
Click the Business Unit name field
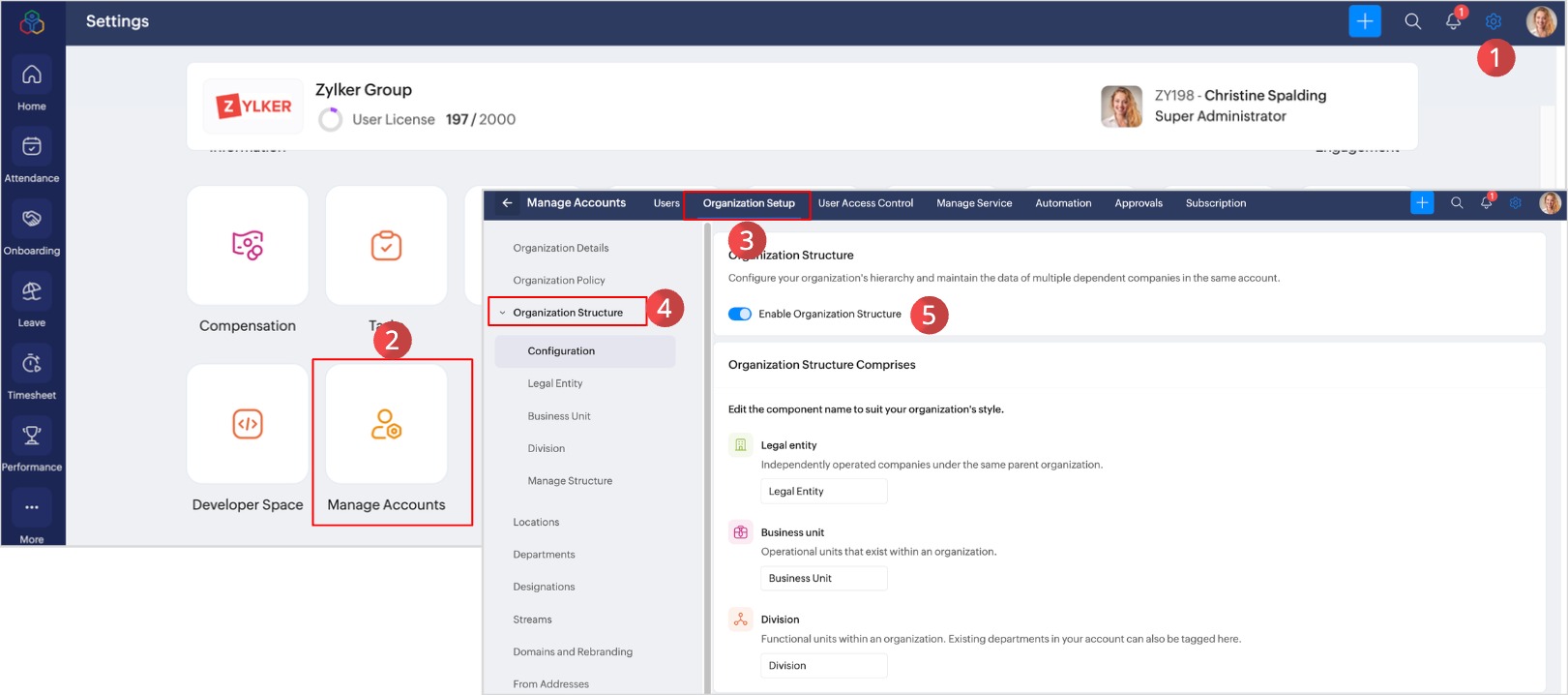(823, 579)
